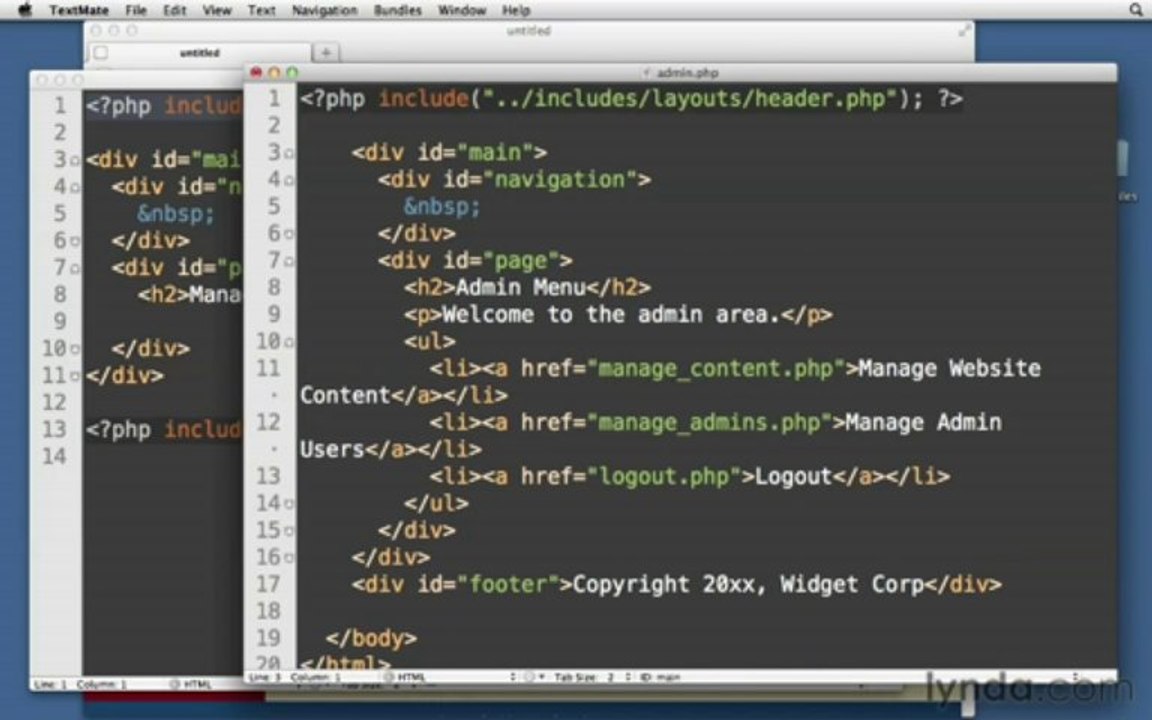Click the header.php include path on line 1
The image size is (1152, 720).
[689, 99]
